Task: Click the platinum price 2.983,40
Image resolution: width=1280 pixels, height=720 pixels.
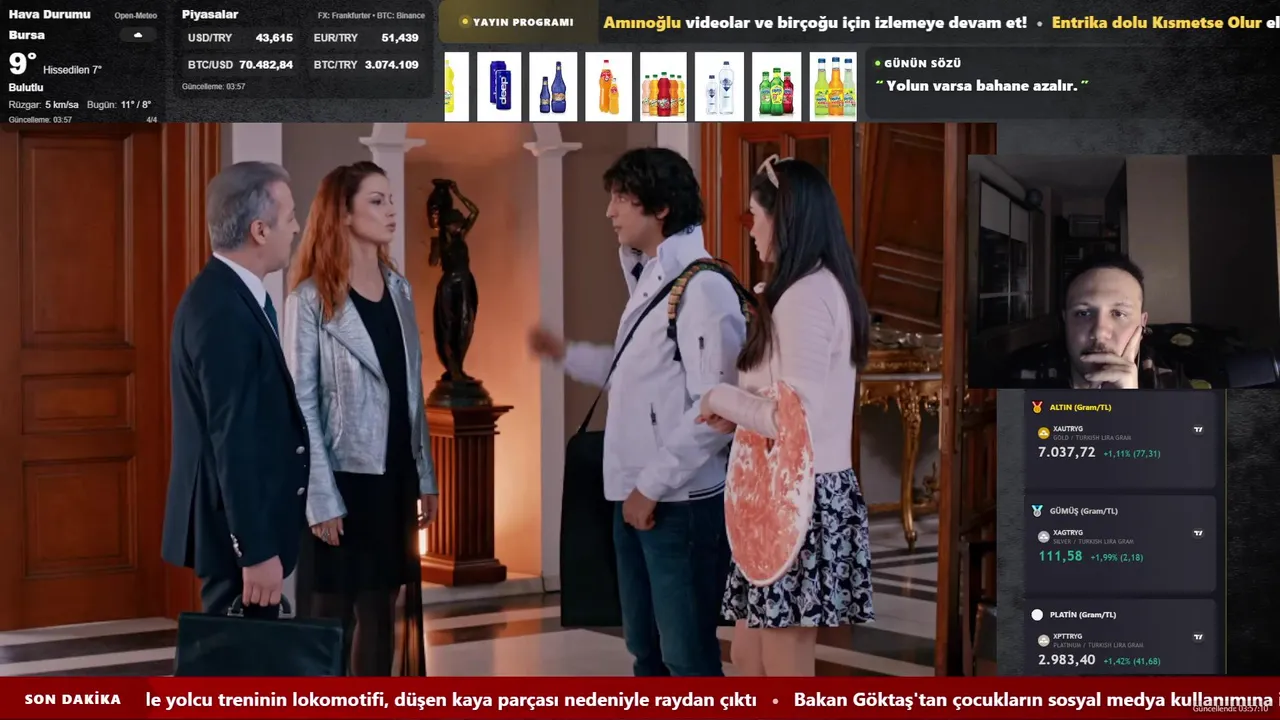Action: coord(1067,660)
